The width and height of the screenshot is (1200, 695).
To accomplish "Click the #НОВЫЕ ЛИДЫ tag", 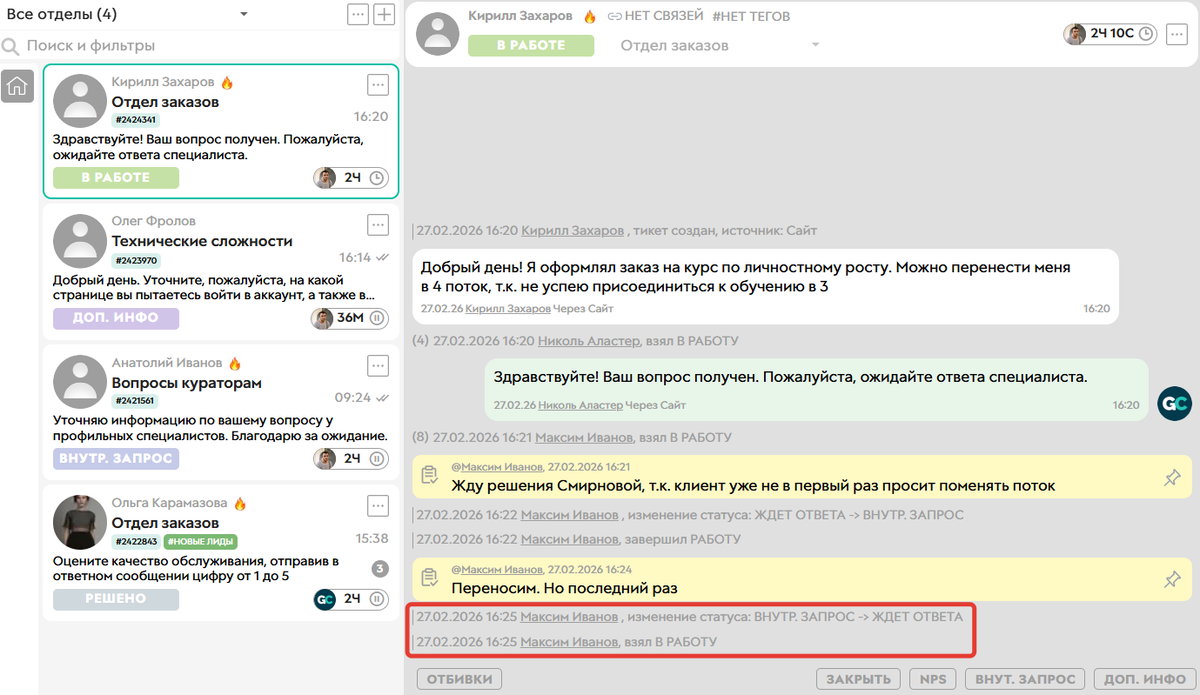I will [x=200, y=542].
